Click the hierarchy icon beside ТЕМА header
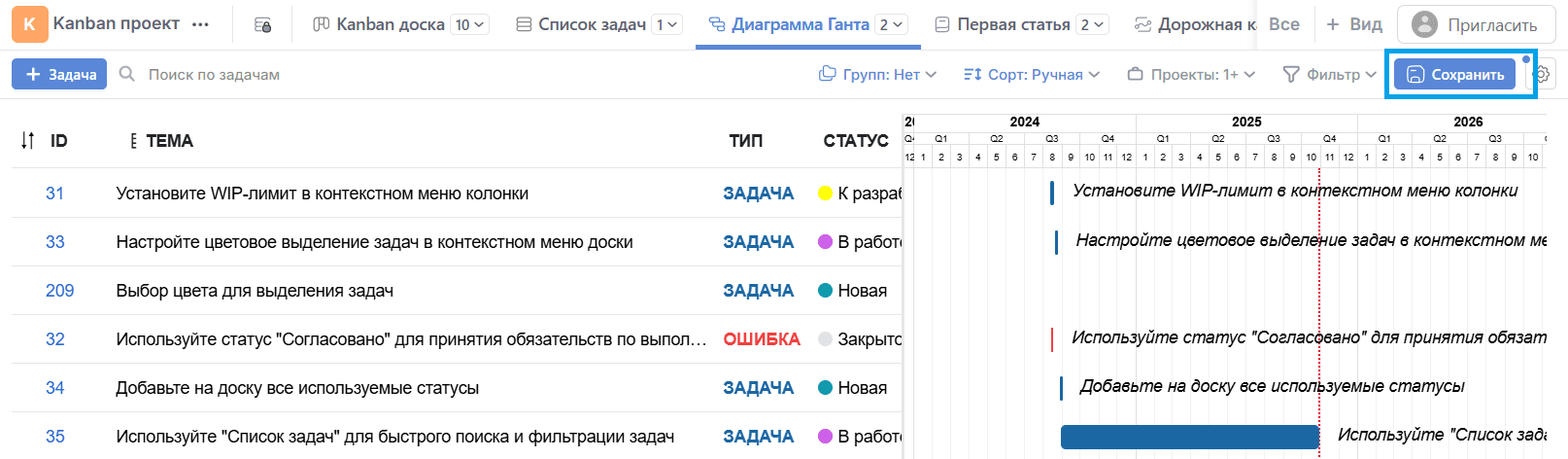Screen dimensions: 1568x459 coord(133,141)
